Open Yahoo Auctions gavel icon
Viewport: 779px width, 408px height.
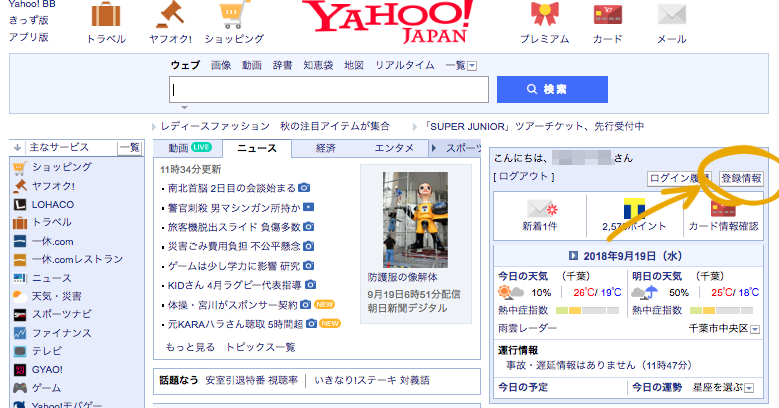pyautogui.click(x=170, y=14)
